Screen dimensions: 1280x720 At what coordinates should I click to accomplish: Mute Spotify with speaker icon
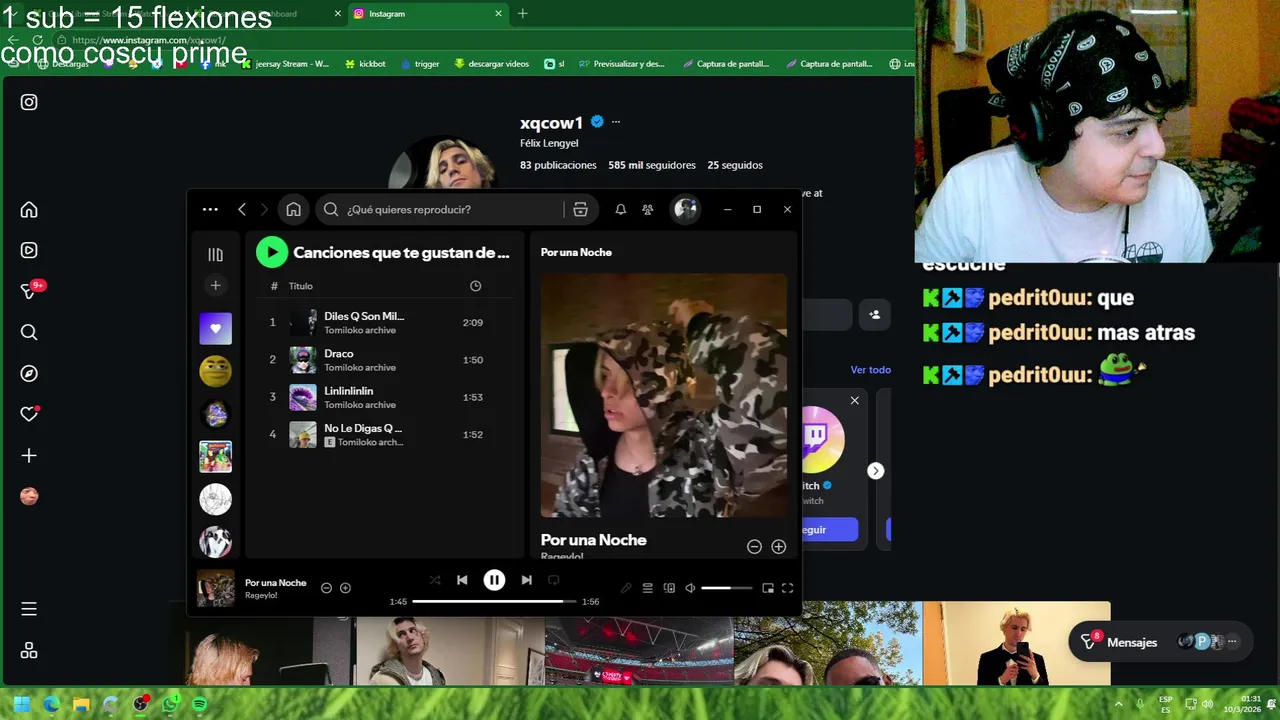(x=690, y=588)
